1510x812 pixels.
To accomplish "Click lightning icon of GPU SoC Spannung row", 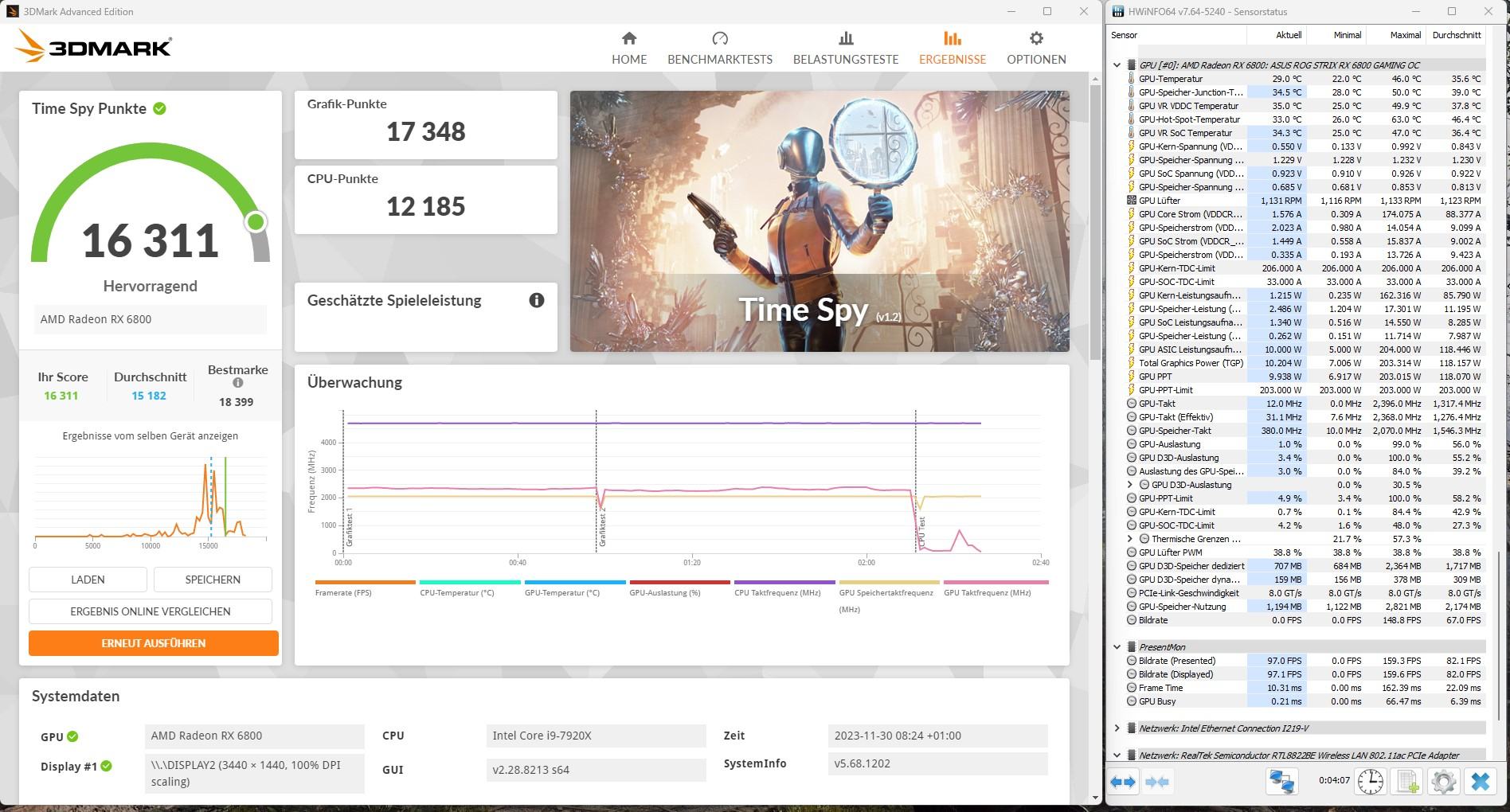I will point(1131,174).
